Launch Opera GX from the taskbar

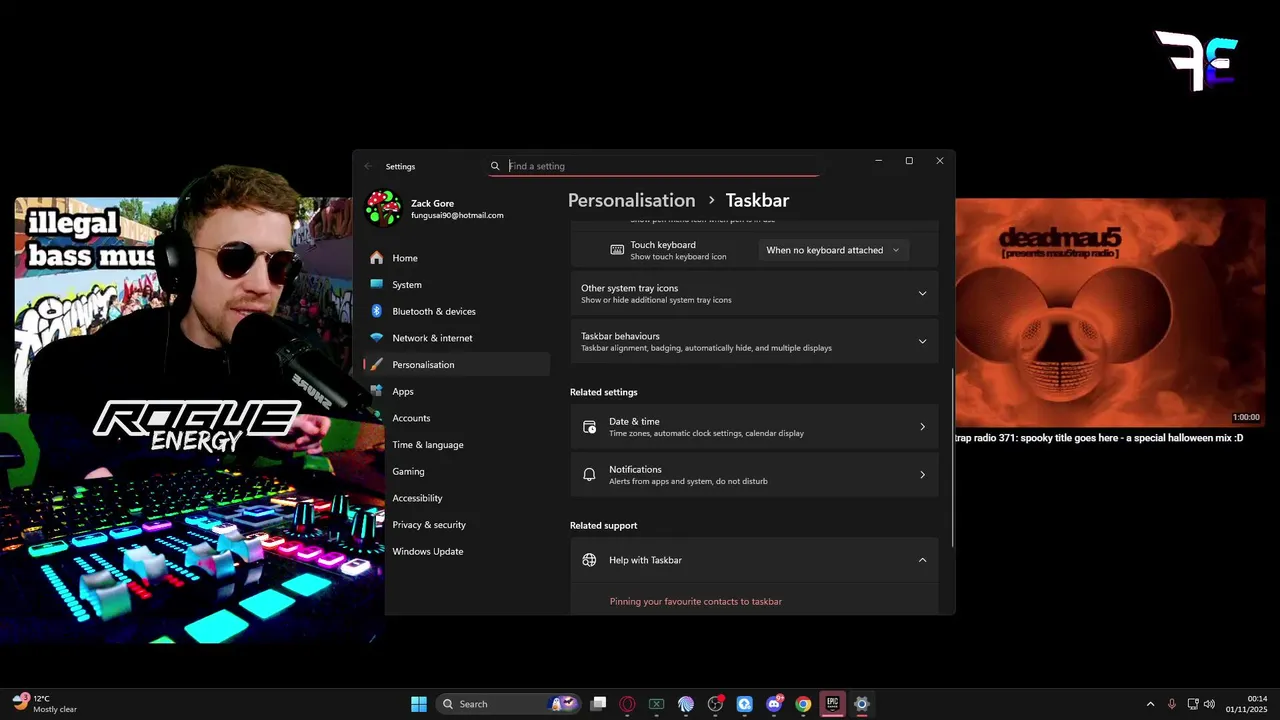point(627,704)
